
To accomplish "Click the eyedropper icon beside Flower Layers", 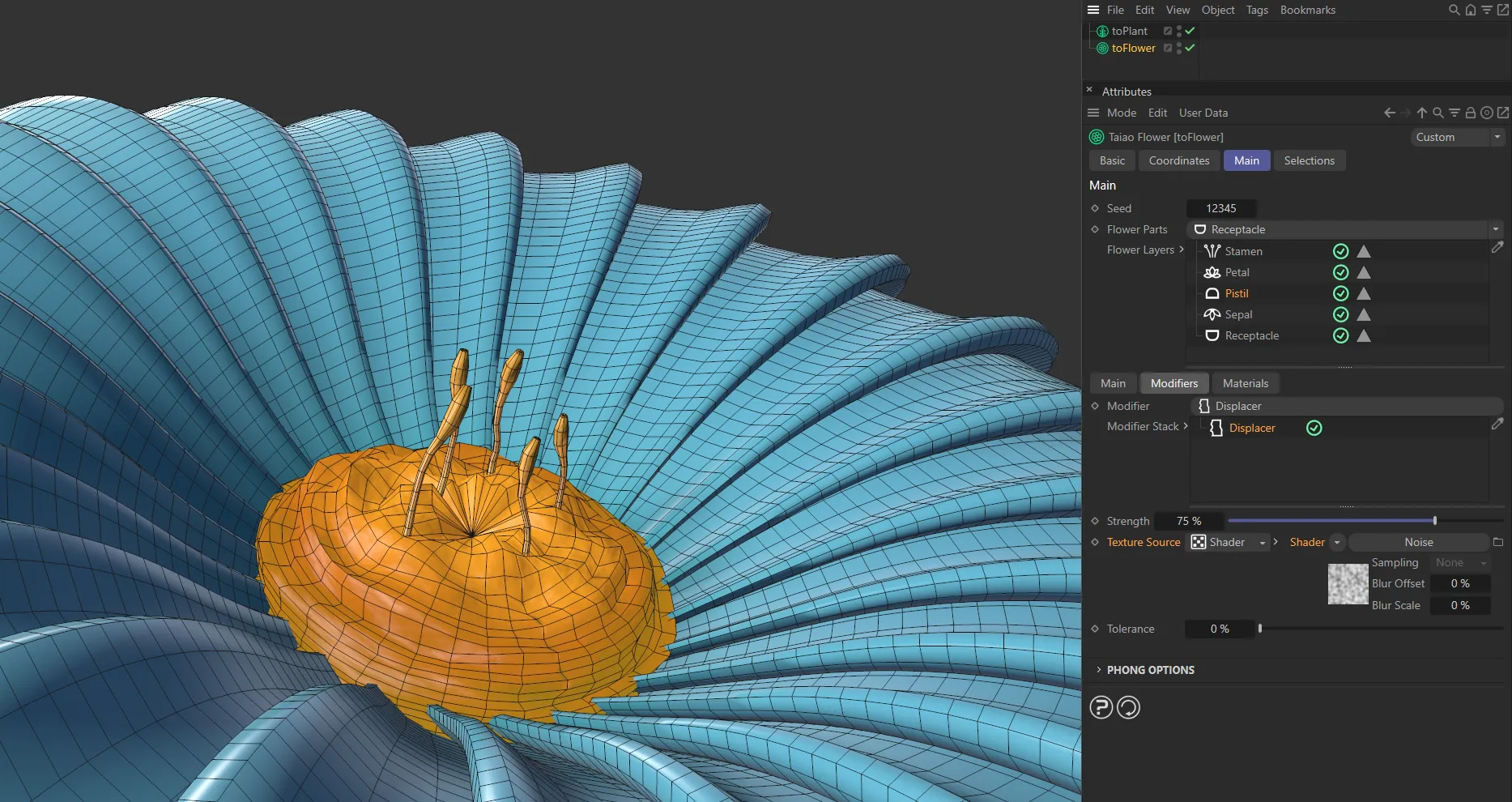I will (x=1497, y=248).
